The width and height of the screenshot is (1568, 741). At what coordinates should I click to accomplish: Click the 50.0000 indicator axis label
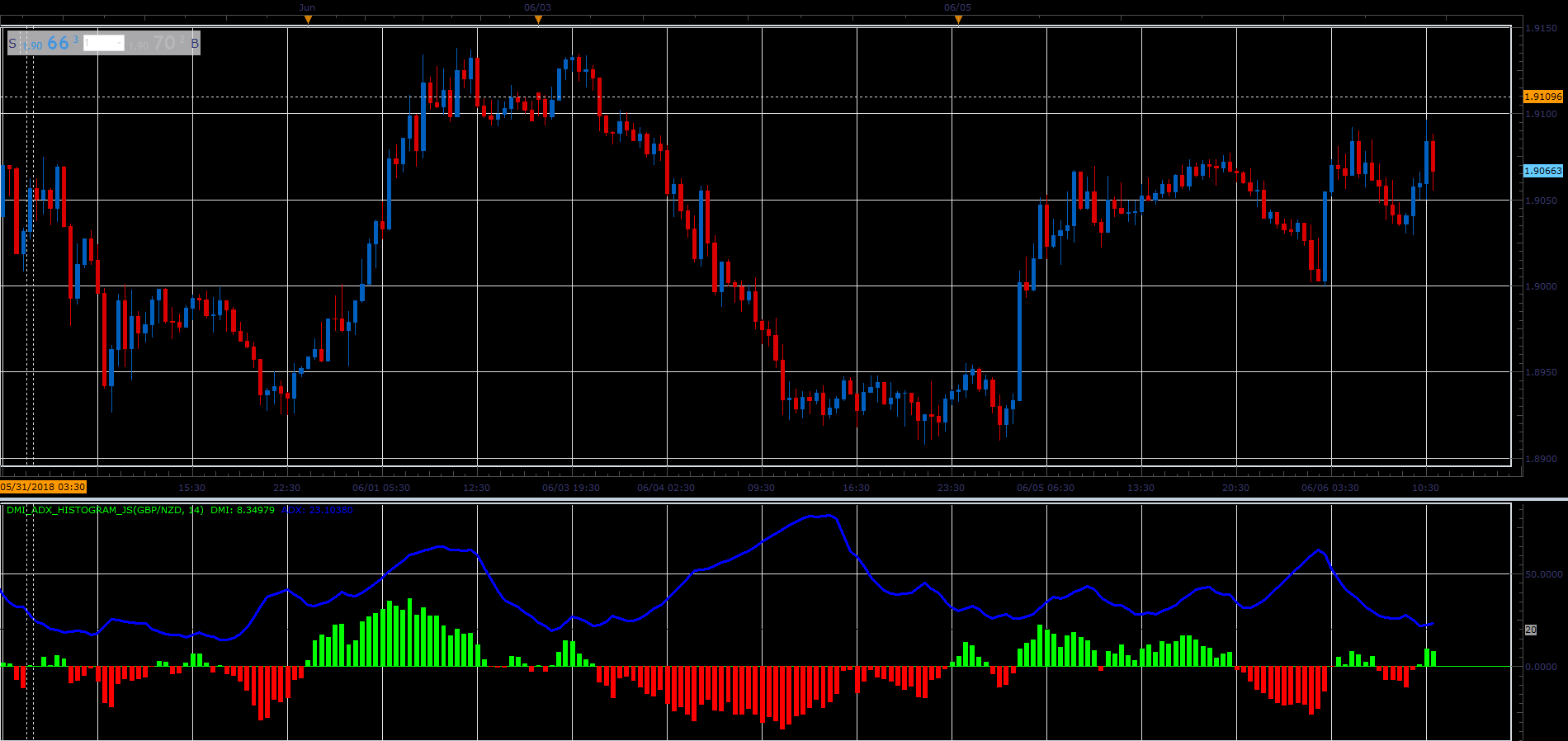click(x=1543, y=573)
